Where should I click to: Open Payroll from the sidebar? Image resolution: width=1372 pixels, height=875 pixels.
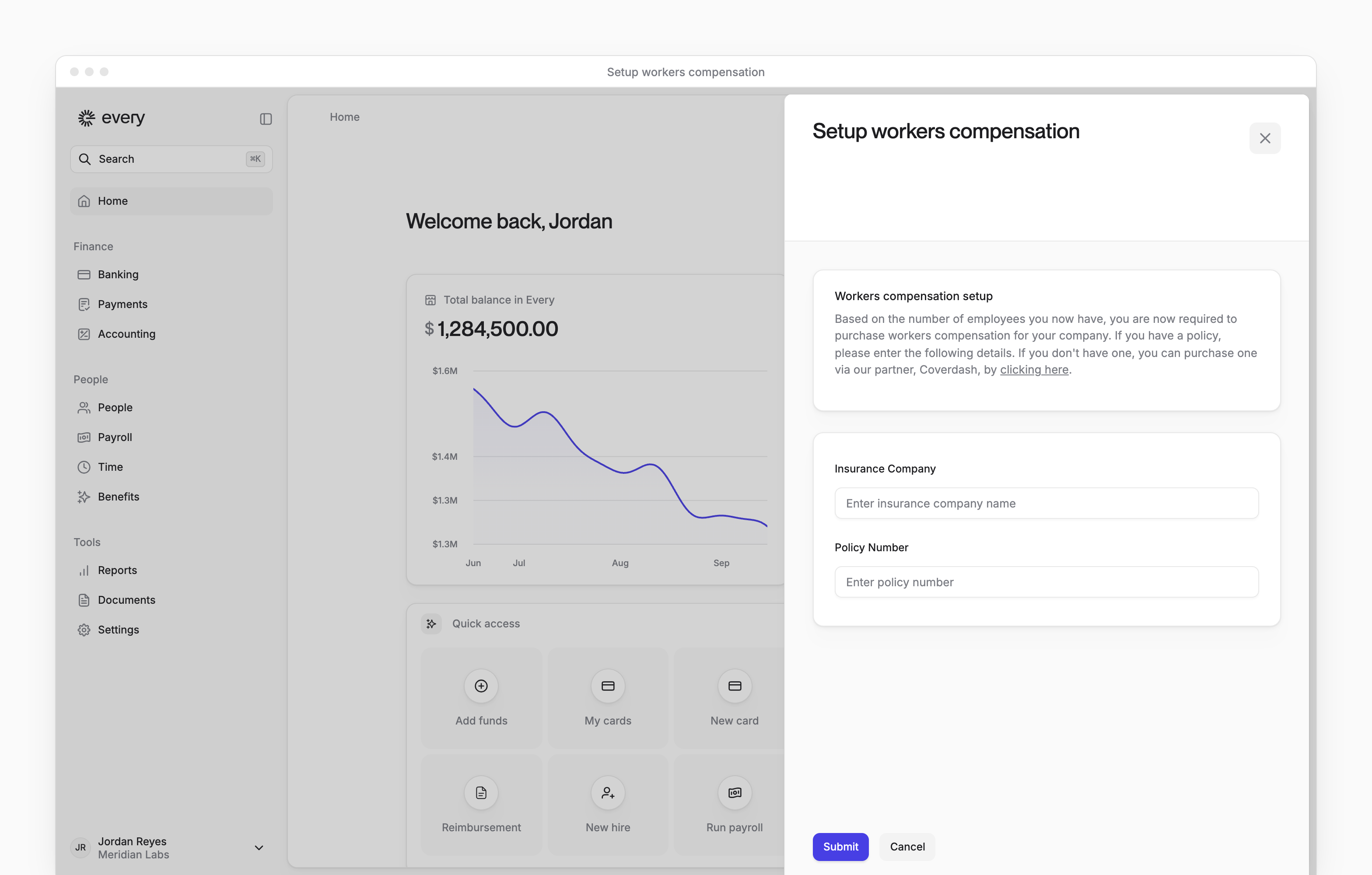coord(171,437)
